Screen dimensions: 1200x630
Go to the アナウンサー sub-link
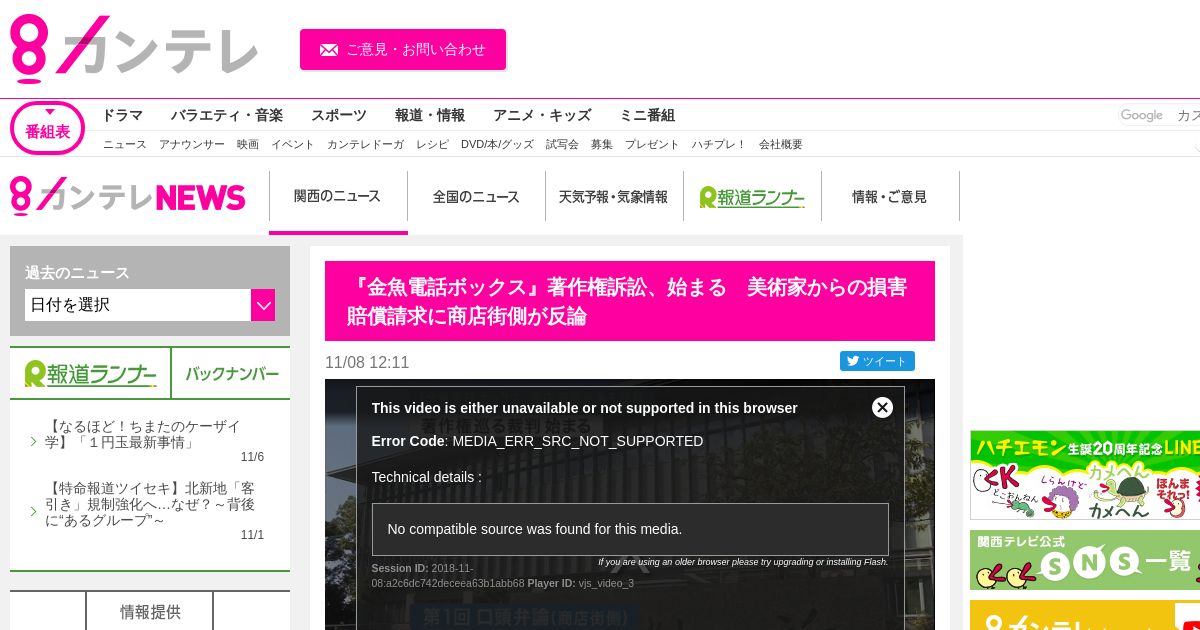(x=192, y=144)
